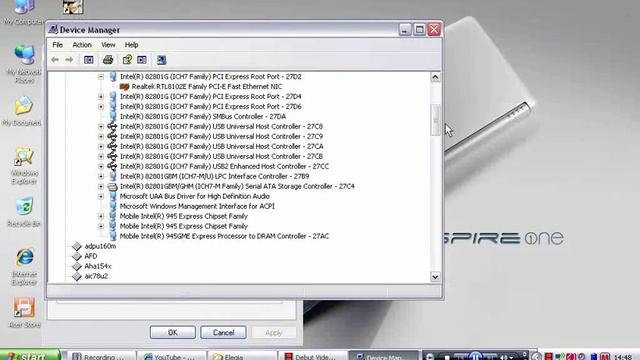This screenshot has height=360, width=640.
Task: Click the Print toolbar icon
Action: point(108,60)
